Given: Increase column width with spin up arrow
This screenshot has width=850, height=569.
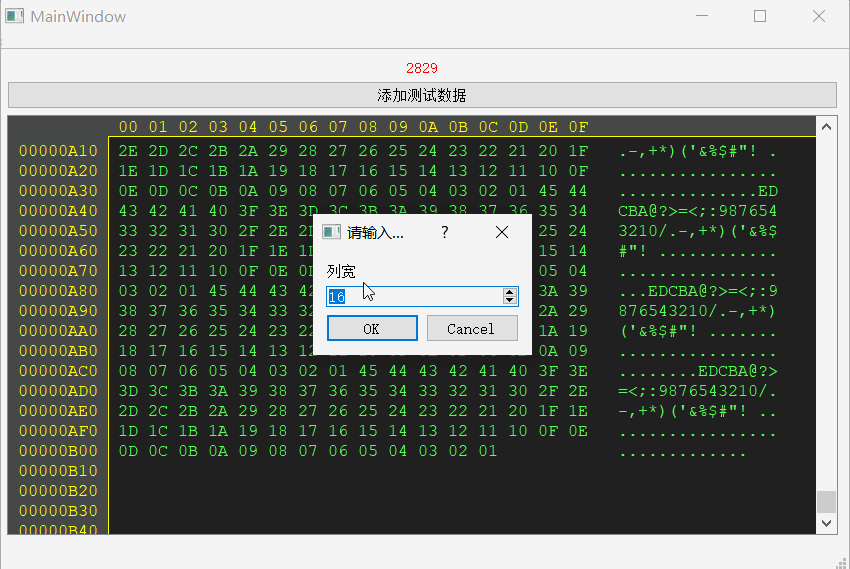Looking at the screenshot, I should pyautogui.click(x=509, y=292).
